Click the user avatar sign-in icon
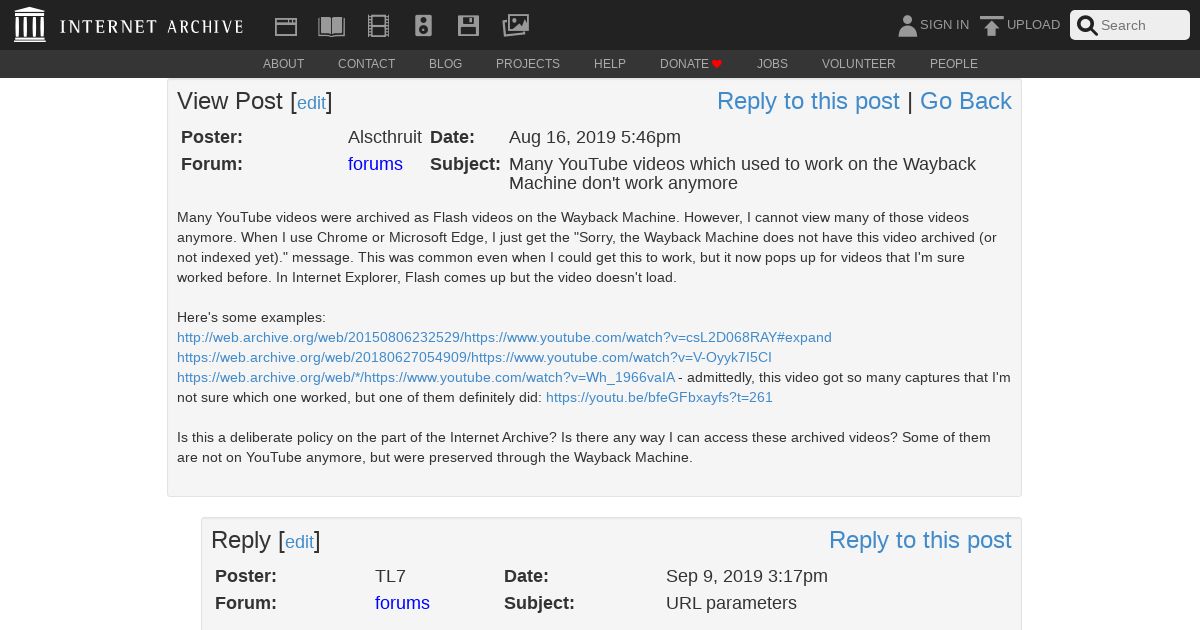This screenshot has height=630, width=1200. pos(907,25)
